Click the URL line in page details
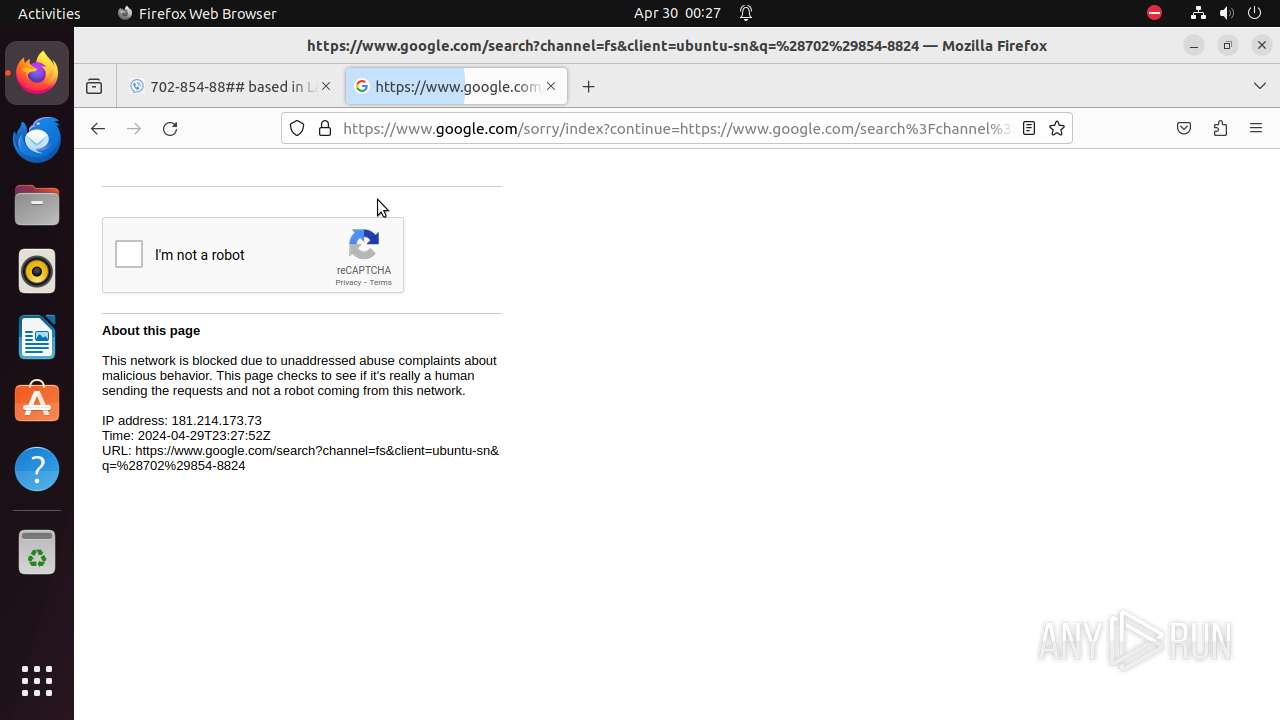 (x=300, y=458)
